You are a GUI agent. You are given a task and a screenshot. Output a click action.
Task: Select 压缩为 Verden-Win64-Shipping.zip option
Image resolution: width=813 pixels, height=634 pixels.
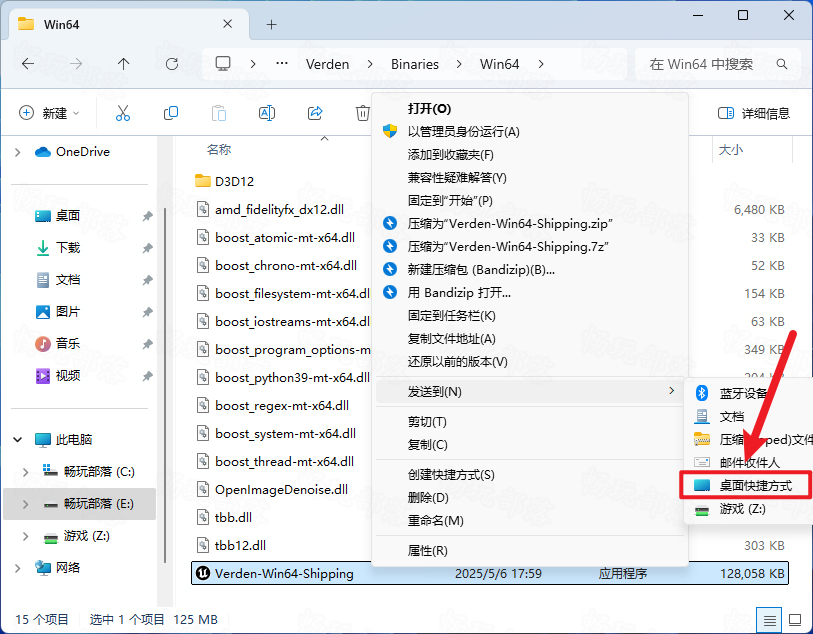532,223
